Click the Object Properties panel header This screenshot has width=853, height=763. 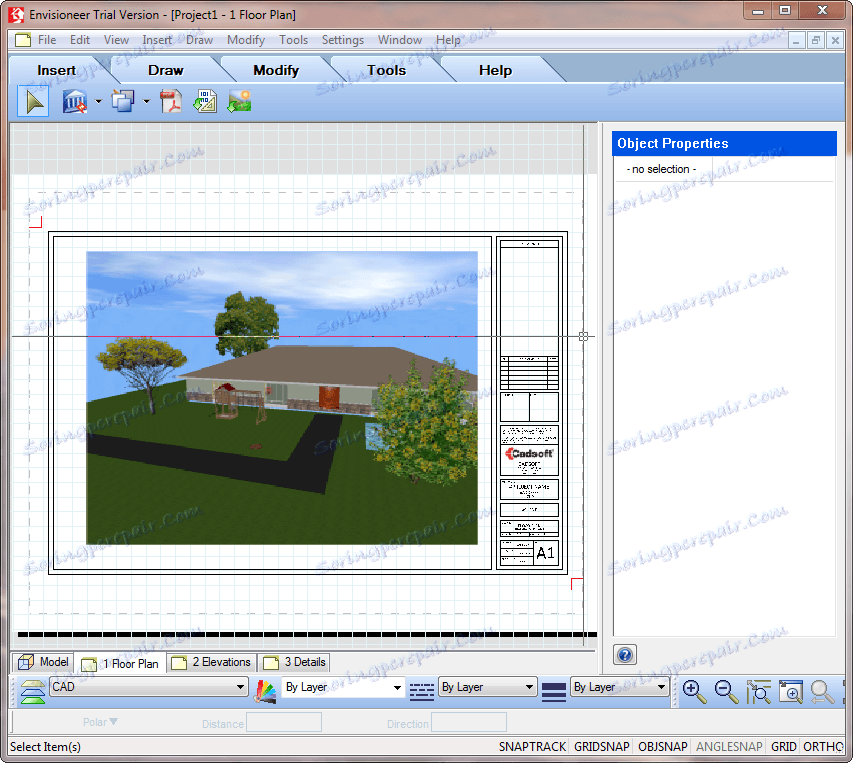point(724,144)
